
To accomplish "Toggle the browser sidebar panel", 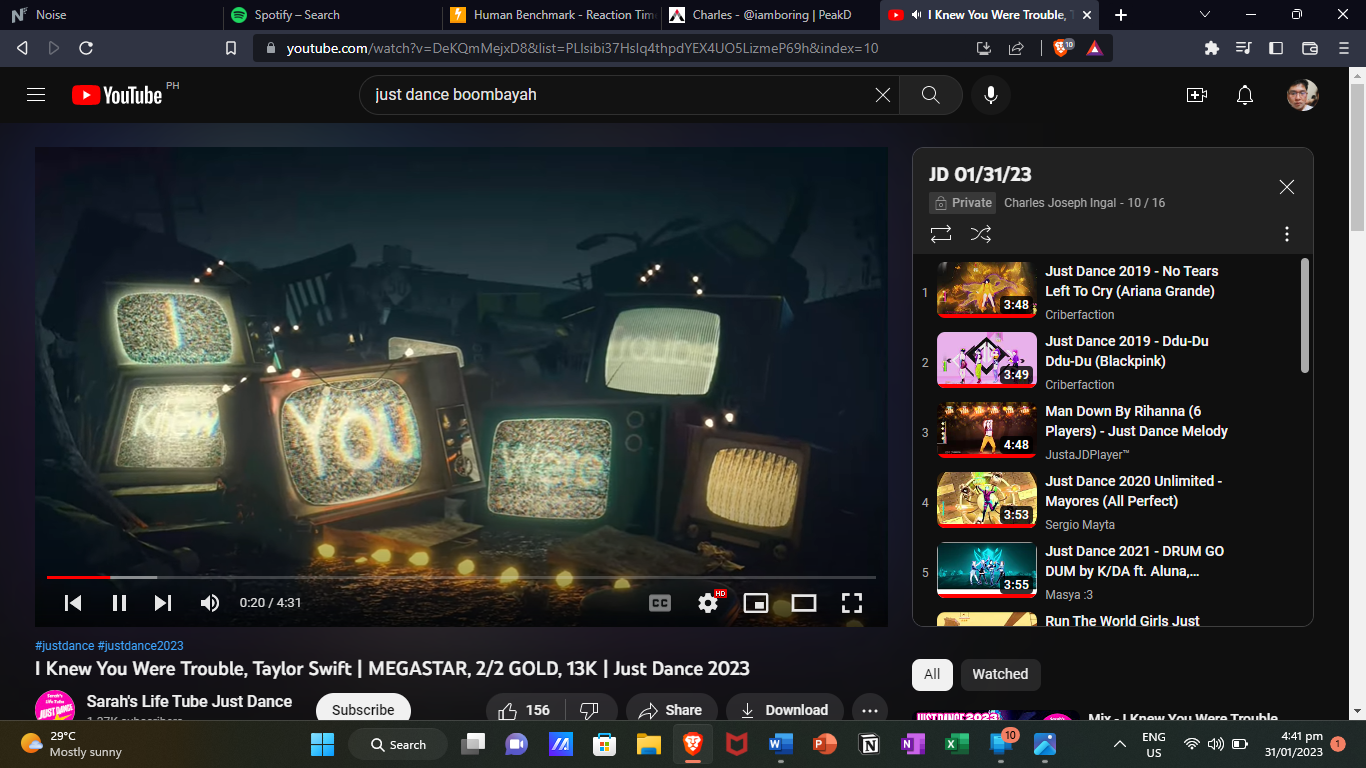I will click(x=1276, y=48).
